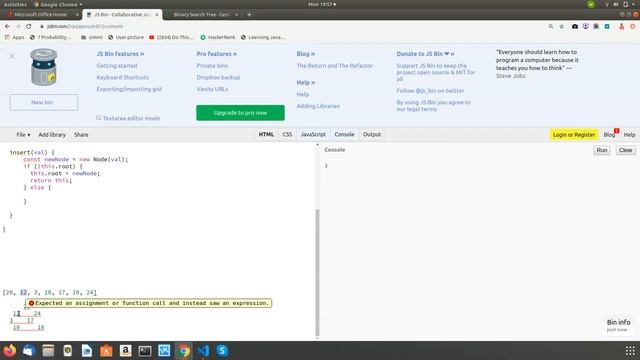Click Share in the toolbar

(x=81, y=134)
